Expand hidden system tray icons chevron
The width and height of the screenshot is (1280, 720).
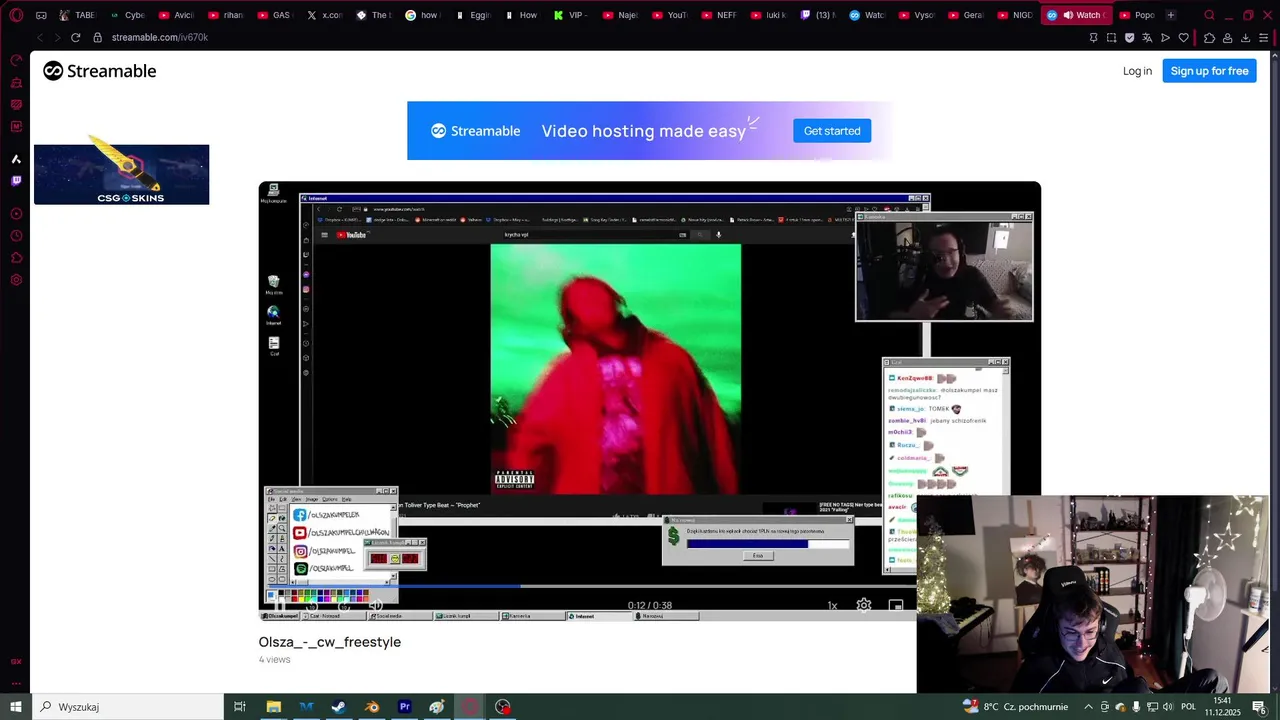click(x=1089, y=707)
